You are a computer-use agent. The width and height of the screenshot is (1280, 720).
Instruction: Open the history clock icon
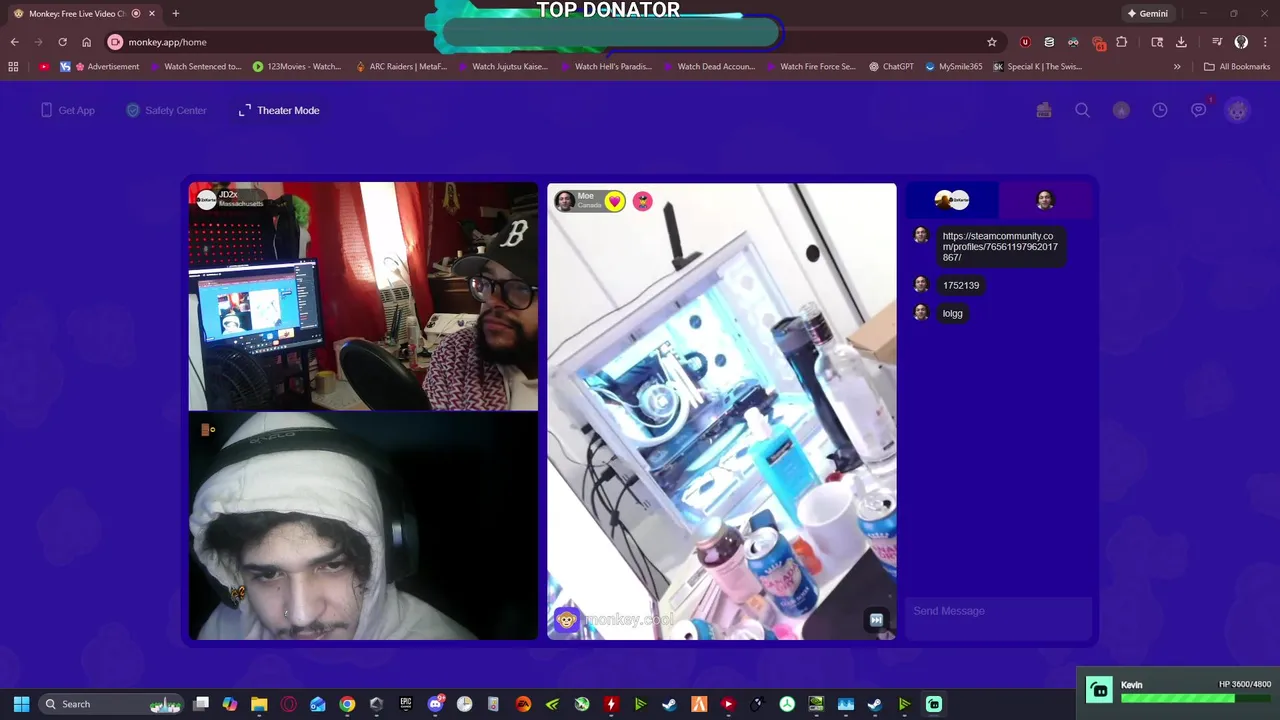(1160, 110)
